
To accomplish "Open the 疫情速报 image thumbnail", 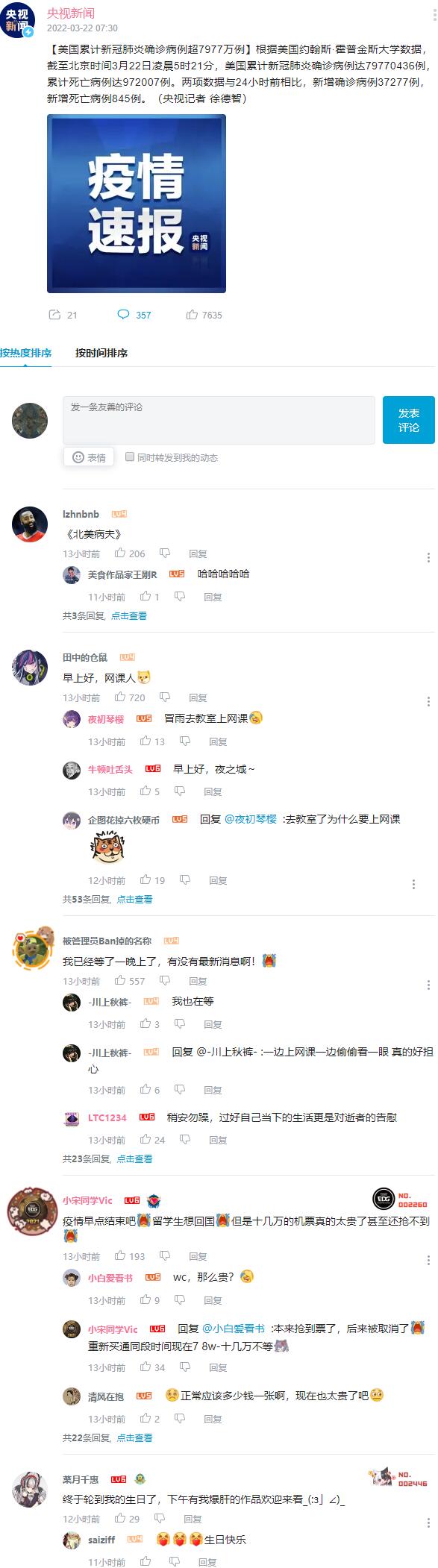I will (x=137, y=203).
